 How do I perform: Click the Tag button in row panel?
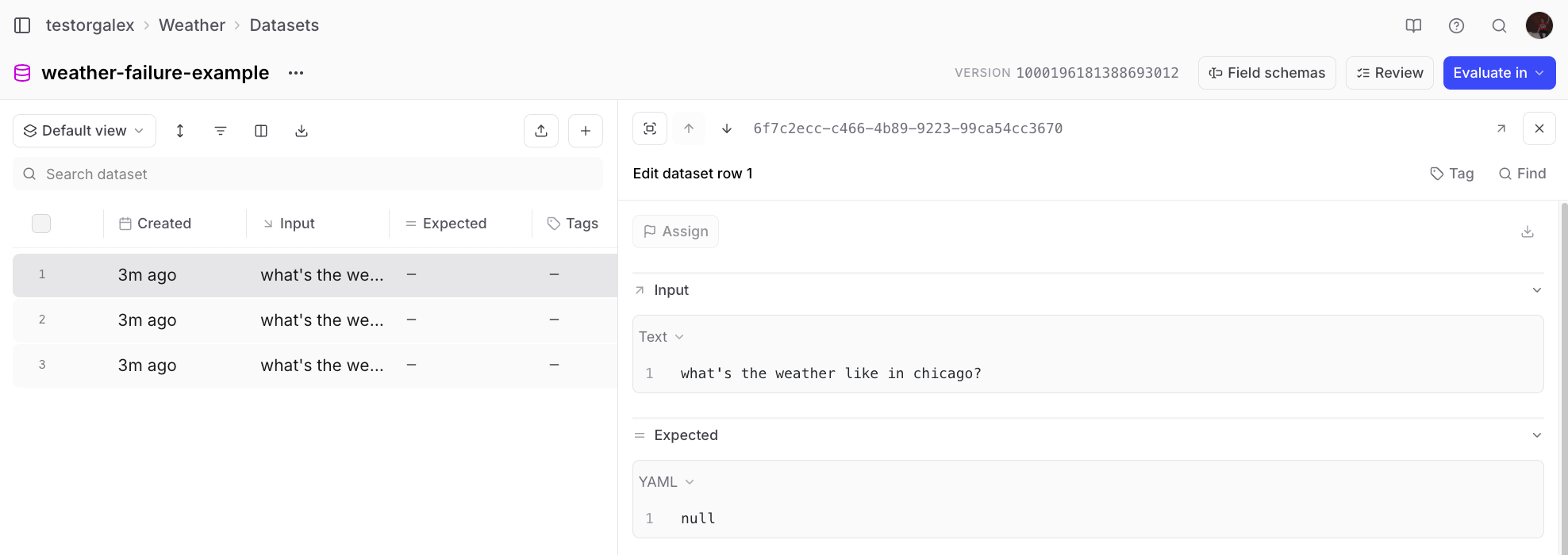[x=1452, y=174]
